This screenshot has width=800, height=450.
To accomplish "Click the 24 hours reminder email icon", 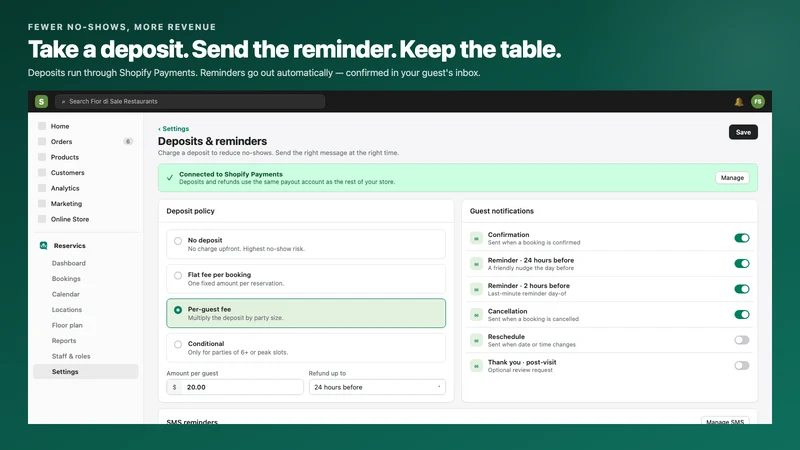I will [476, 264].
